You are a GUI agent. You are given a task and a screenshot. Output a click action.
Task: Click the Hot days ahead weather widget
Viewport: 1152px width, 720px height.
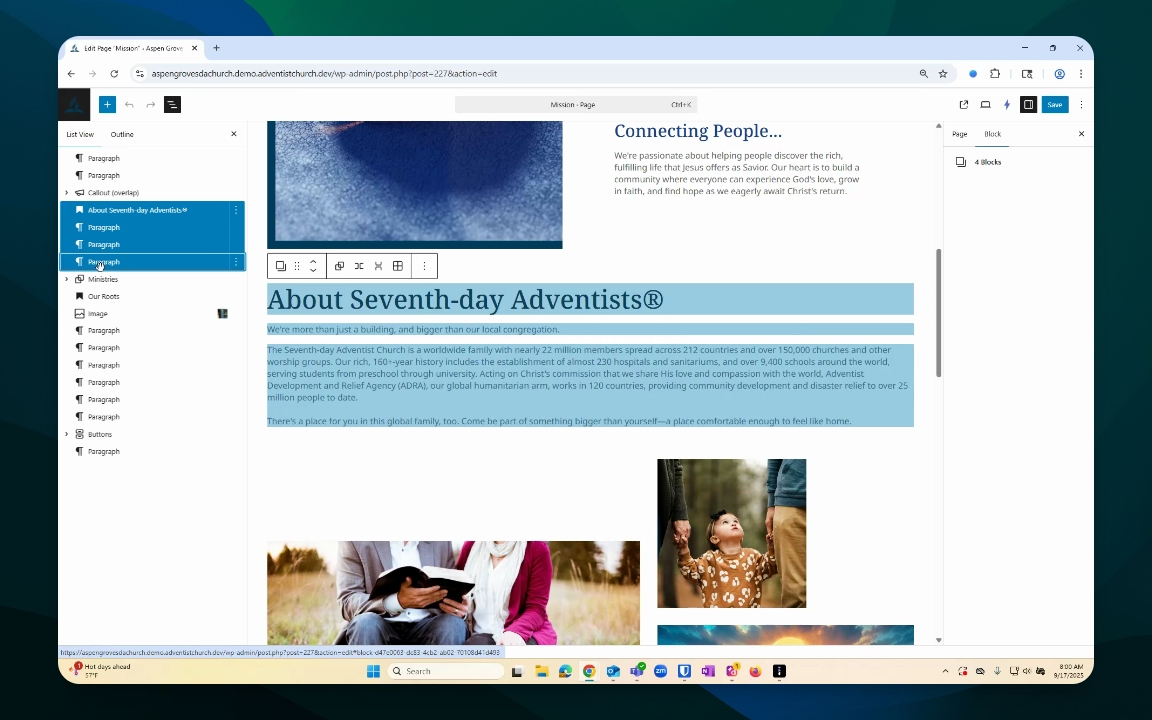[101, 670]
